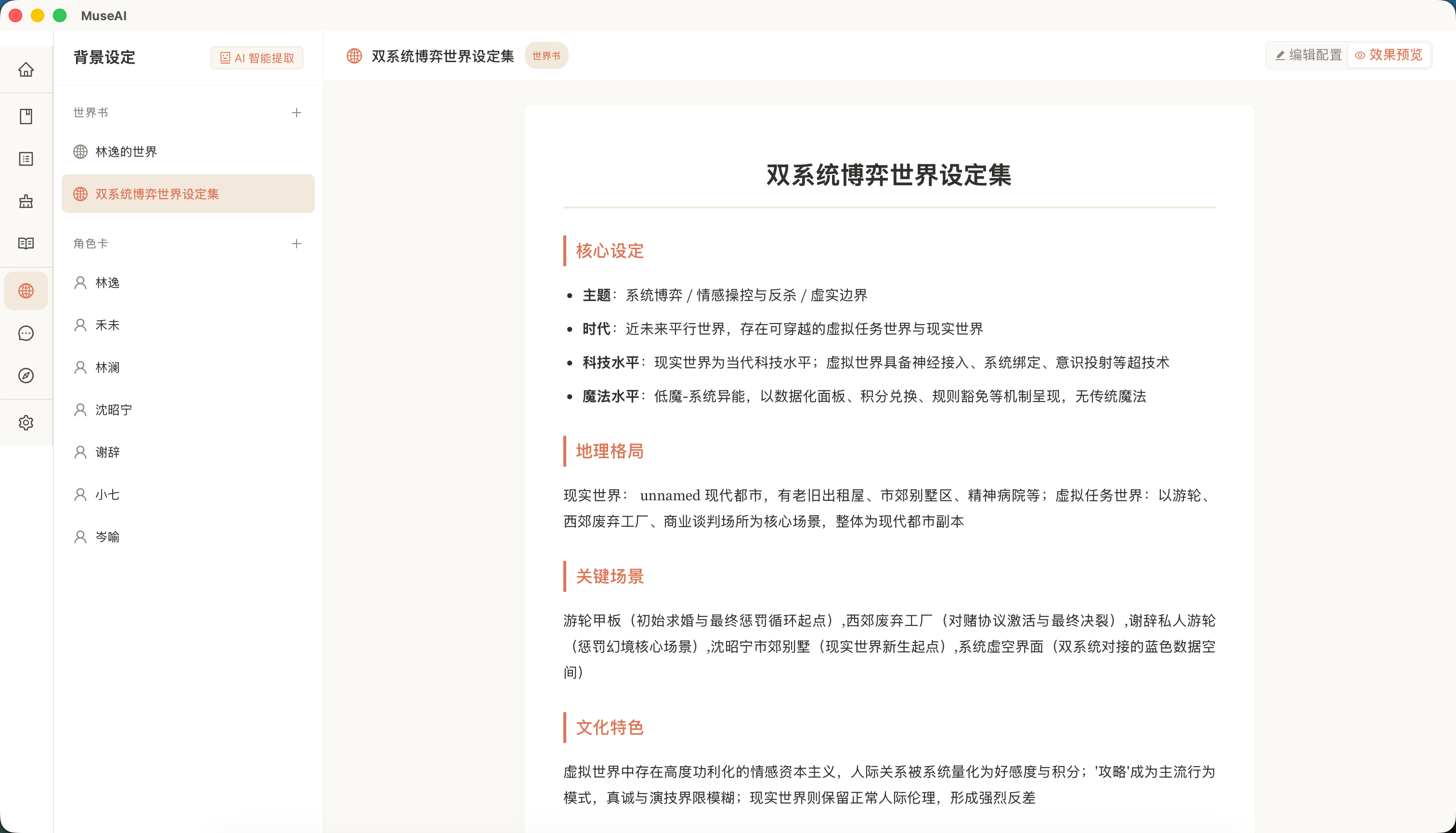The image size is (1456, 833).
Task: Click the 地理格局 section heading
Action: point(609,451)
